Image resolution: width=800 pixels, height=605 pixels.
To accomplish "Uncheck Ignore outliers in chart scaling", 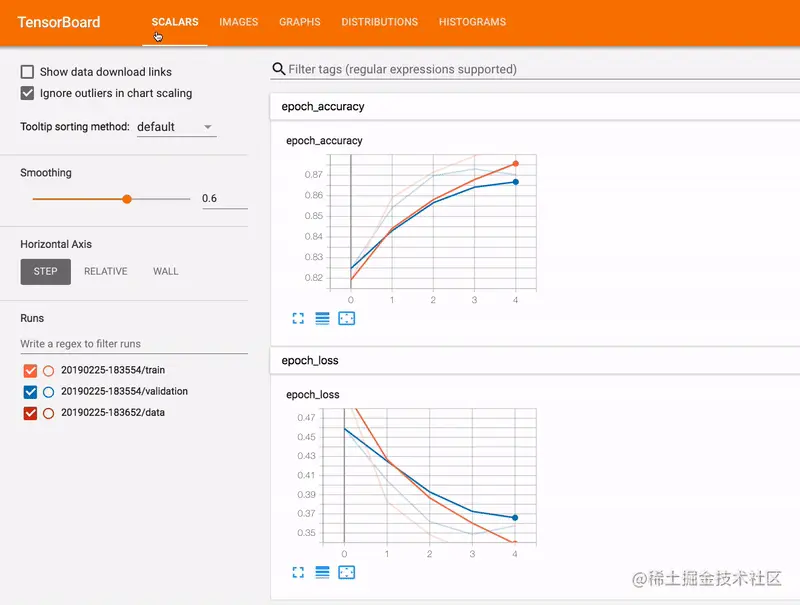I will [x=25, y=93].
